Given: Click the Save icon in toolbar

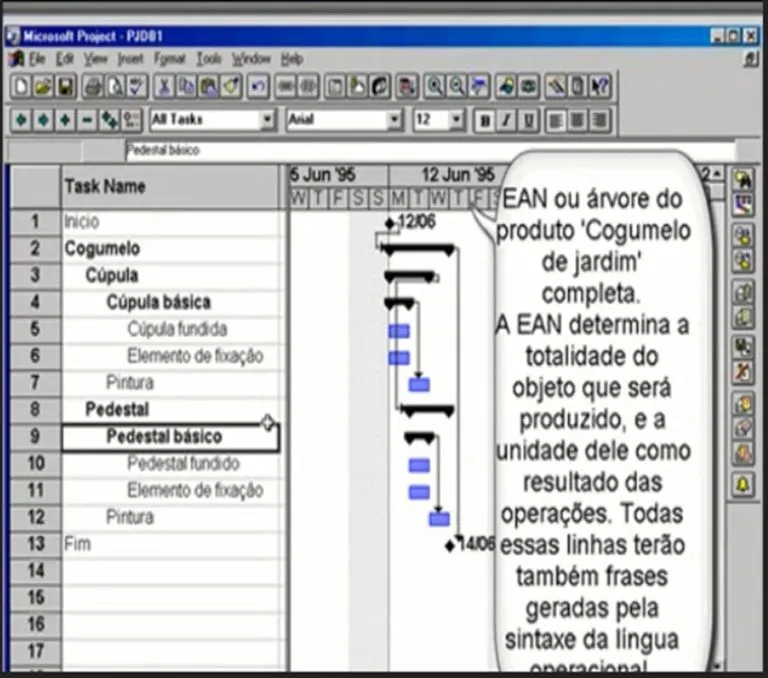Looking at the screenshot, I should pyautogui.click(x=65, y=87).
